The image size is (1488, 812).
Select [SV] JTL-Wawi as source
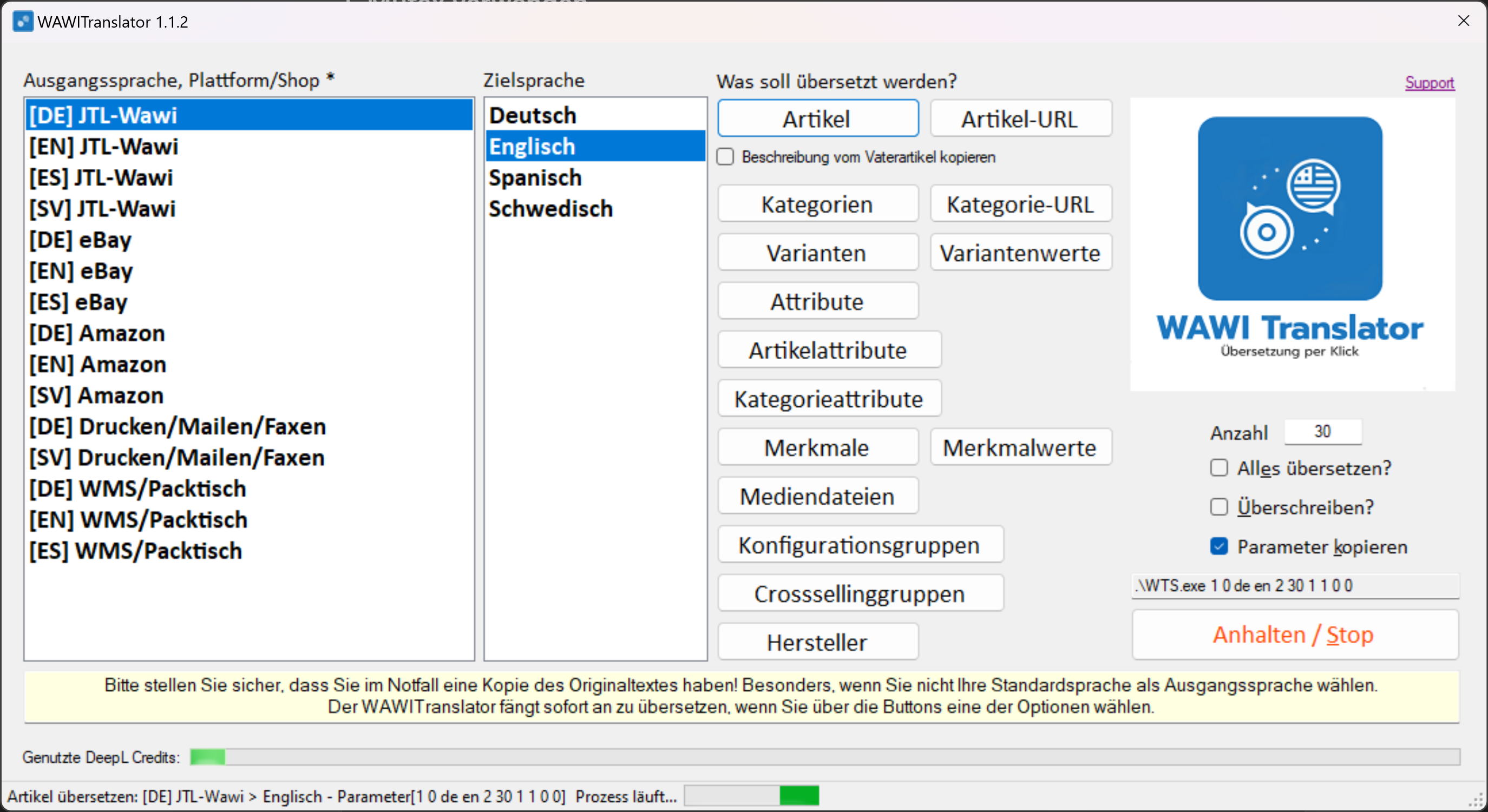tap(250, 208)
